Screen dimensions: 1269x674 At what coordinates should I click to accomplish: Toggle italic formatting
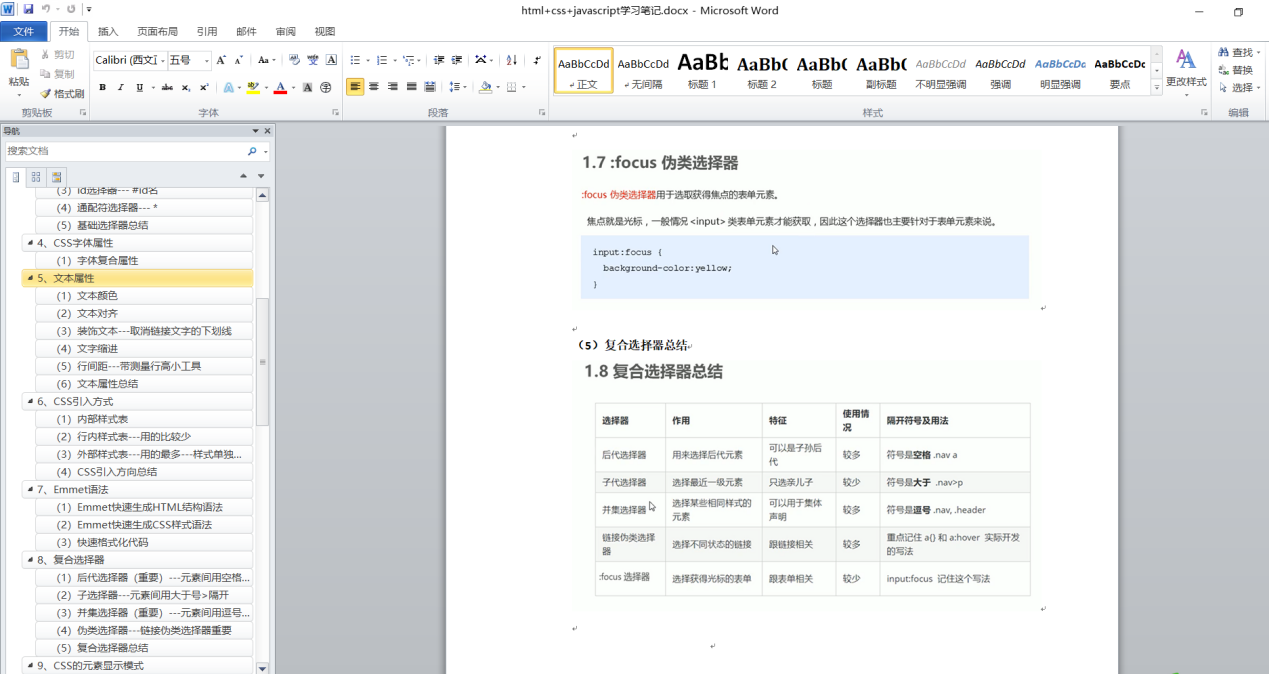119,88
